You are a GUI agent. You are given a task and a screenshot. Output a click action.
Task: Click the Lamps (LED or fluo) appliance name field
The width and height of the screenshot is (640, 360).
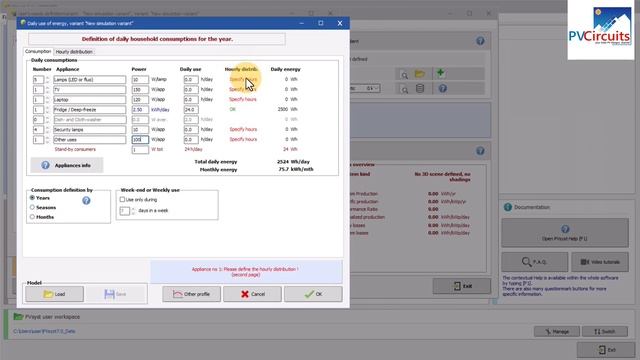click(x=89, y=80)
